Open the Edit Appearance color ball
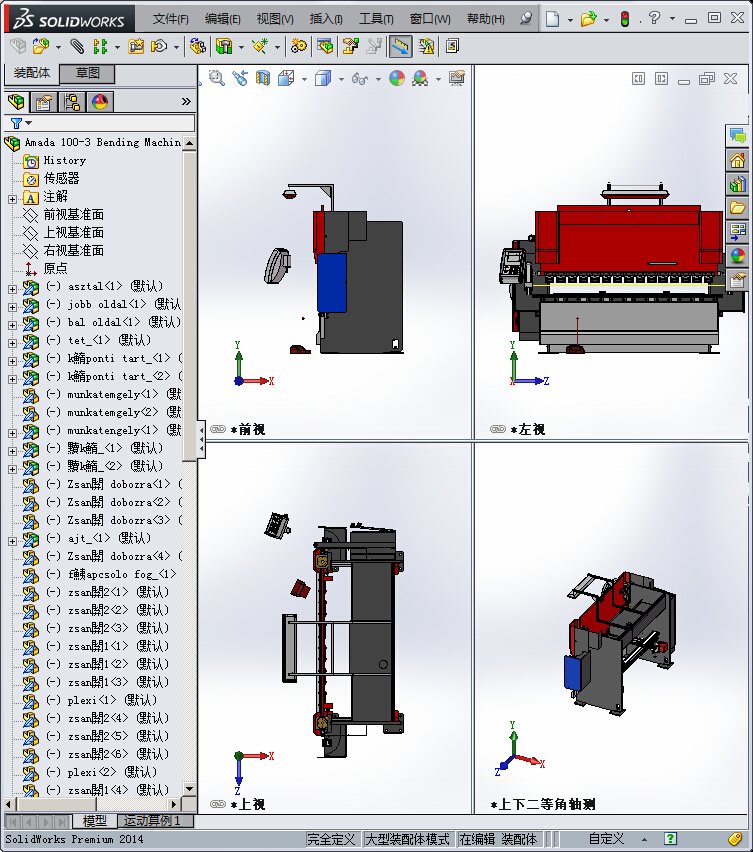This screenshot has width=753, height=852. pos(397,78)
